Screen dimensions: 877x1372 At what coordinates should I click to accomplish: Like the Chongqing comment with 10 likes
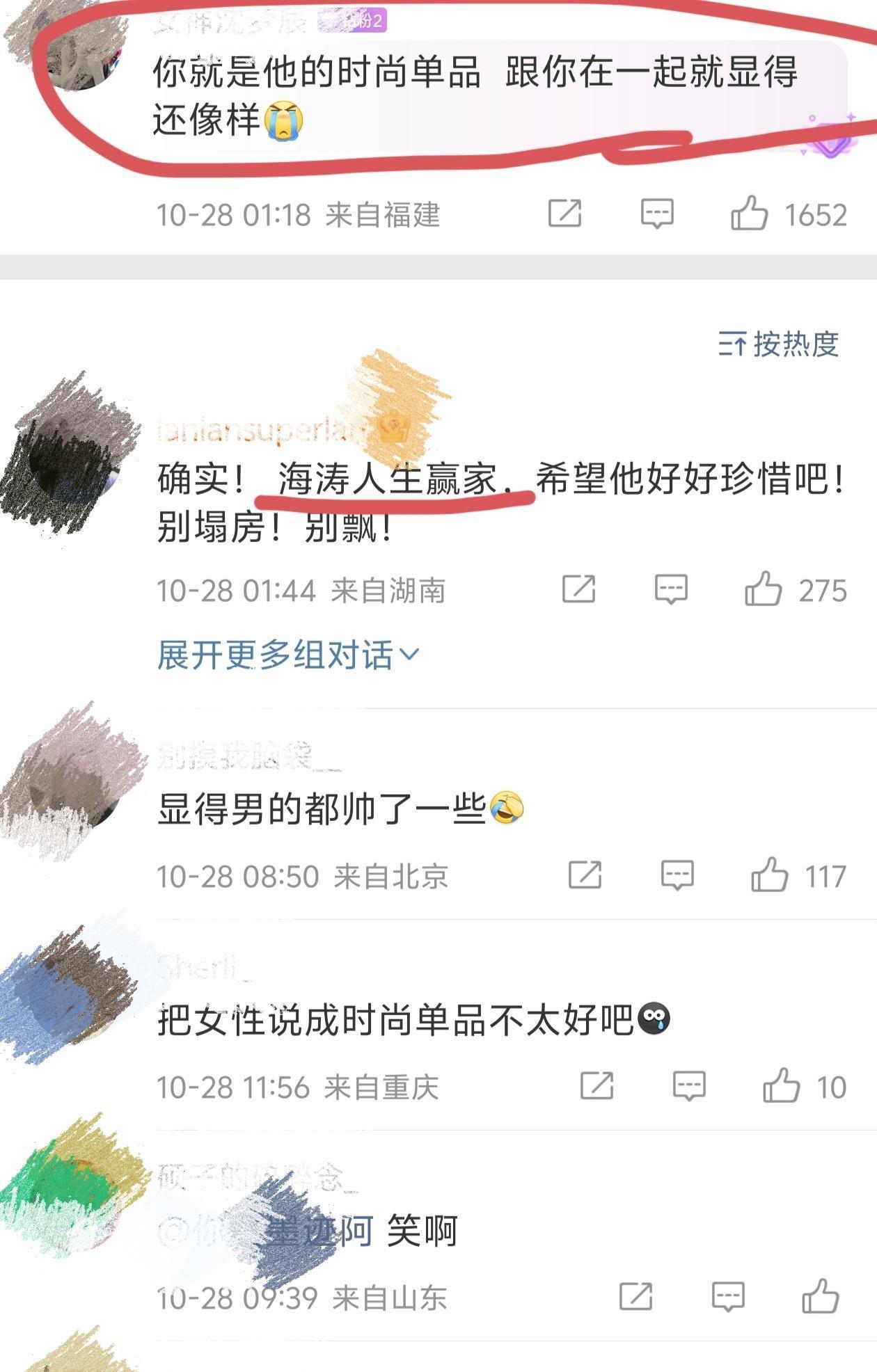(782, 1085)
